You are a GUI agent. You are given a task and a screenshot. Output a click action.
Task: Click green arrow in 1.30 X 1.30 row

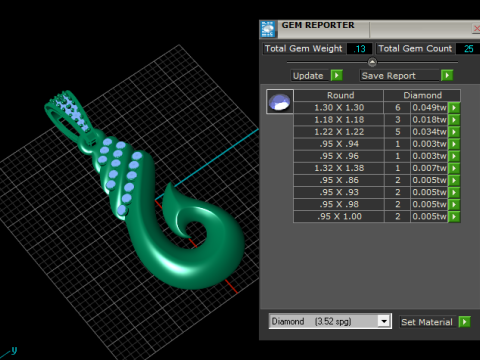click(x=454, y=108)
